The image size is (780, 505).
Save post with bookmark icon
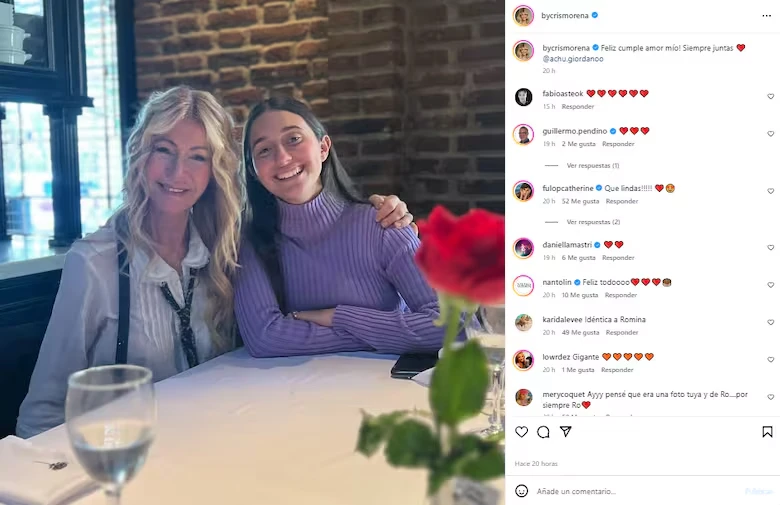tap(767, 432)
